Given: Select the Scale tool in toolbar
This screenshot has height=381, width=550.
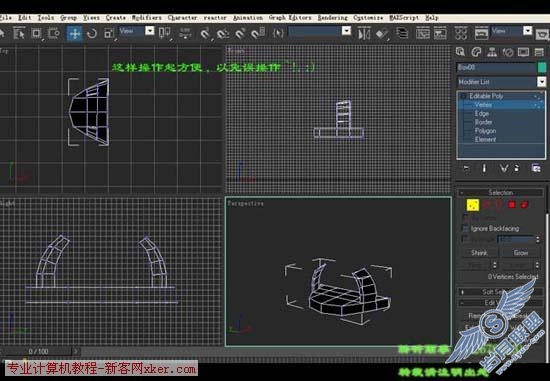Looking at the screenshot, I should pos(109,34).
